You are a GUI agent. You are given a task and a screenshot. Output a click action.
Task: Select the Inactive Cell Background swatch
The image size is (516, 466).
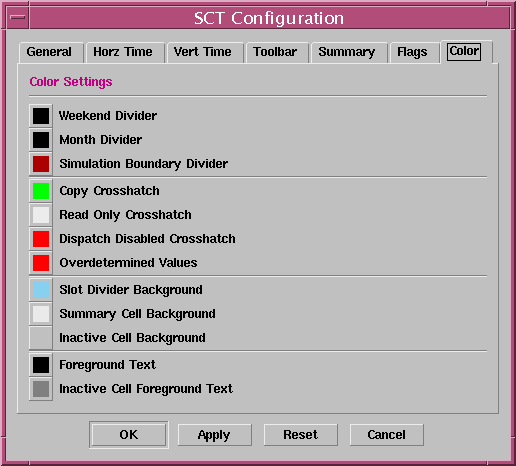click(x=41, y=338)
